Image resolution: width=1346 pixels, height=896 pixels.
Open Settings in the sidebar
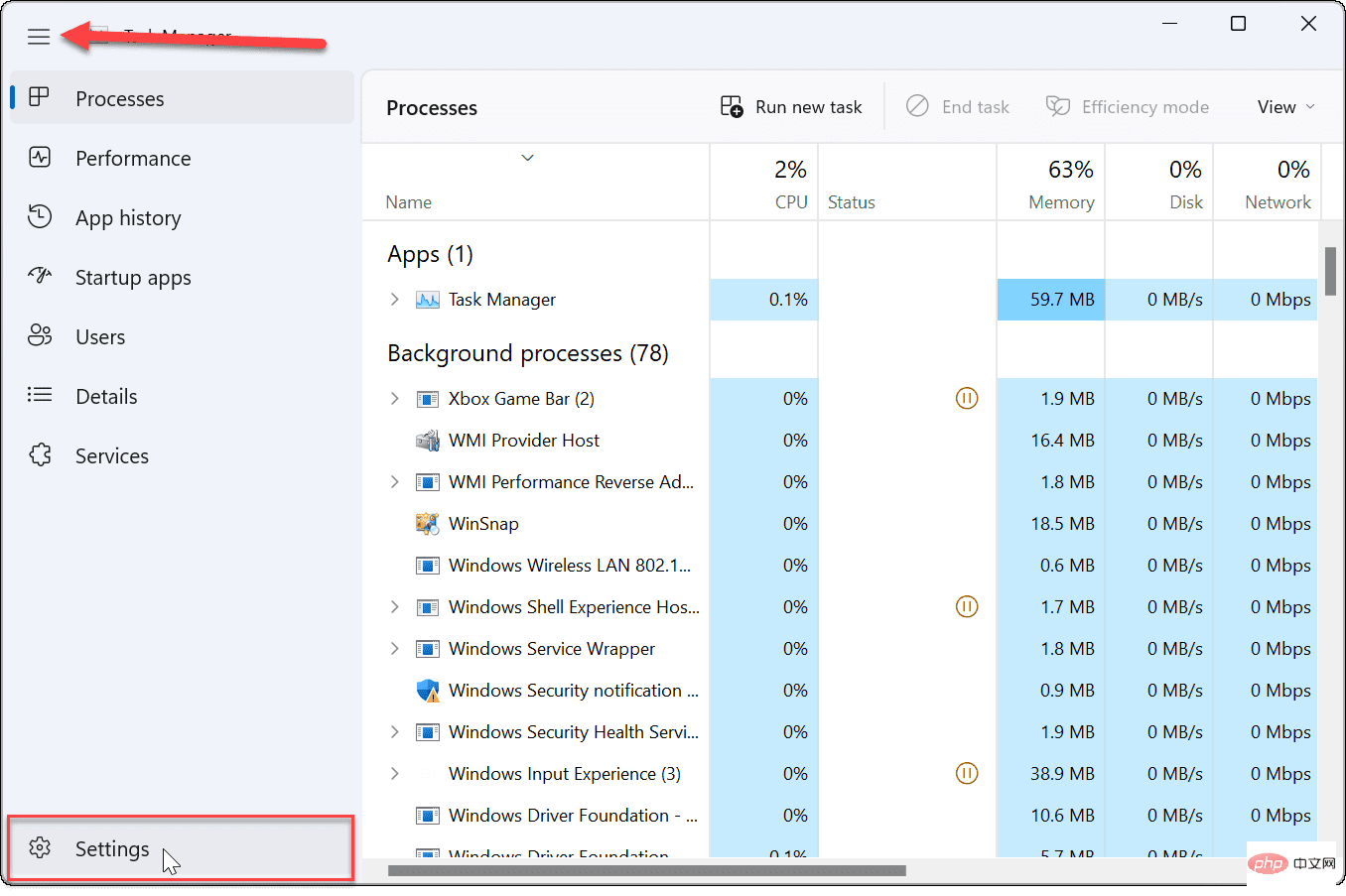(181, 847)
